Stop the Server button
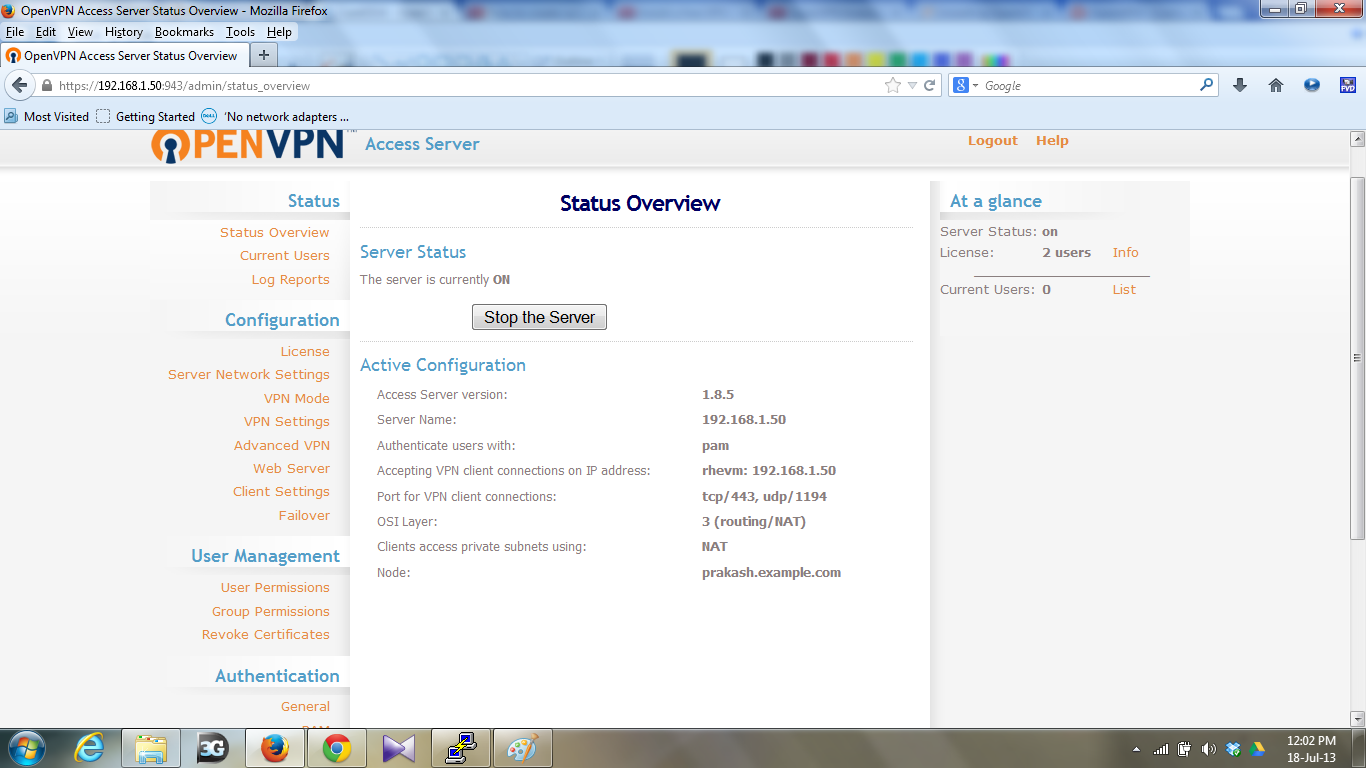The image size is (1366, 768). coord(539,317)
